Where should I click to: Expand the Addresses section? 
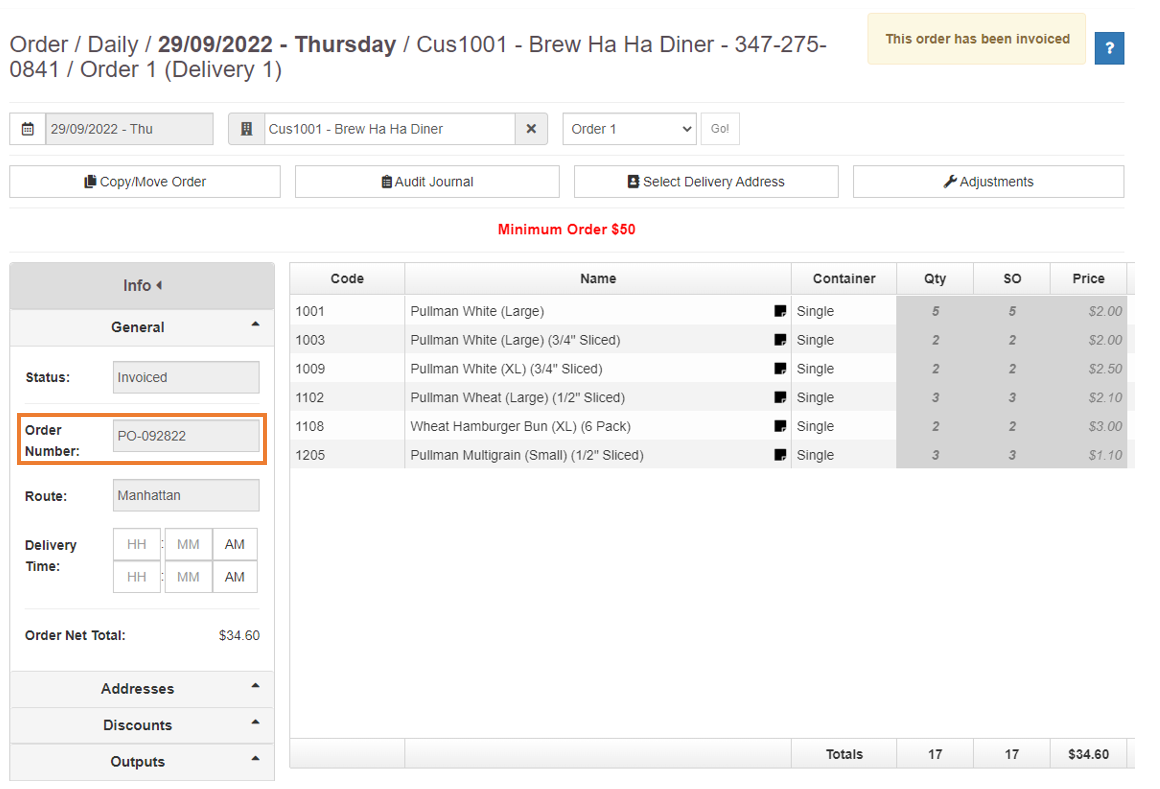(142, 688)
